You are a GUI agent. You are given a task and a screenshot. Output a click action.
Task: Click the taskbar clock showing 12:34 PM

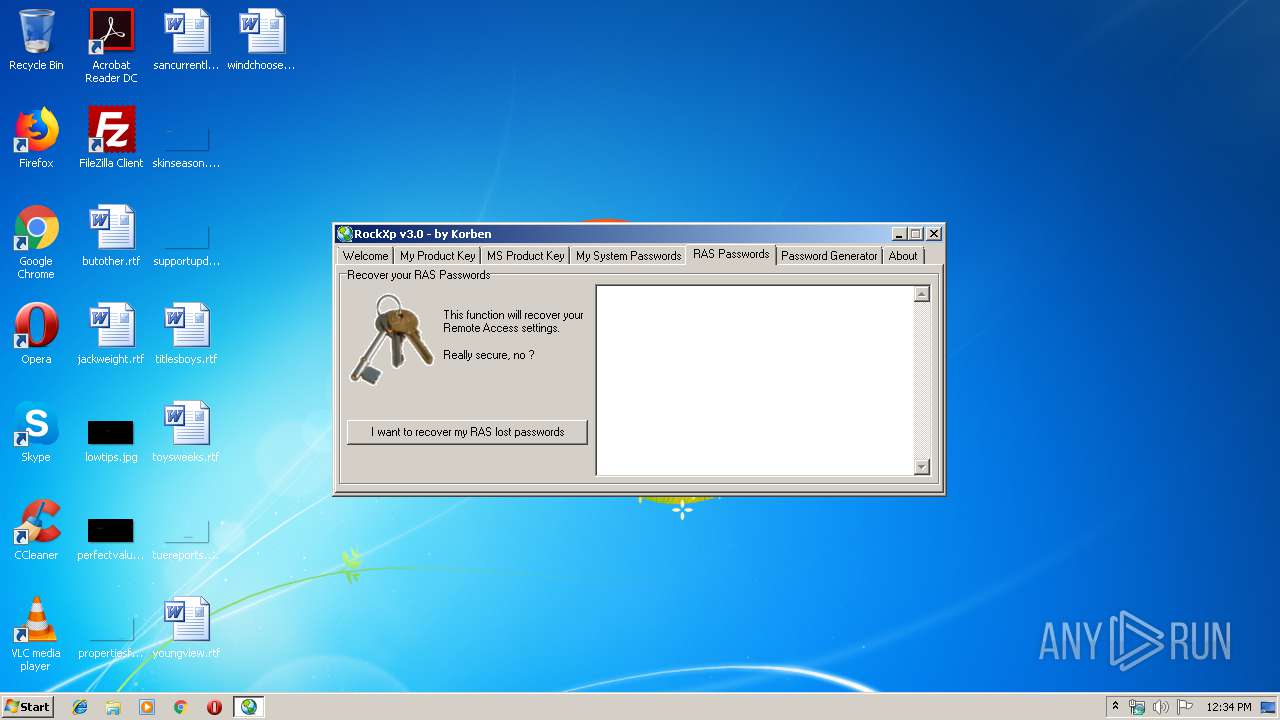point(1228,707)
